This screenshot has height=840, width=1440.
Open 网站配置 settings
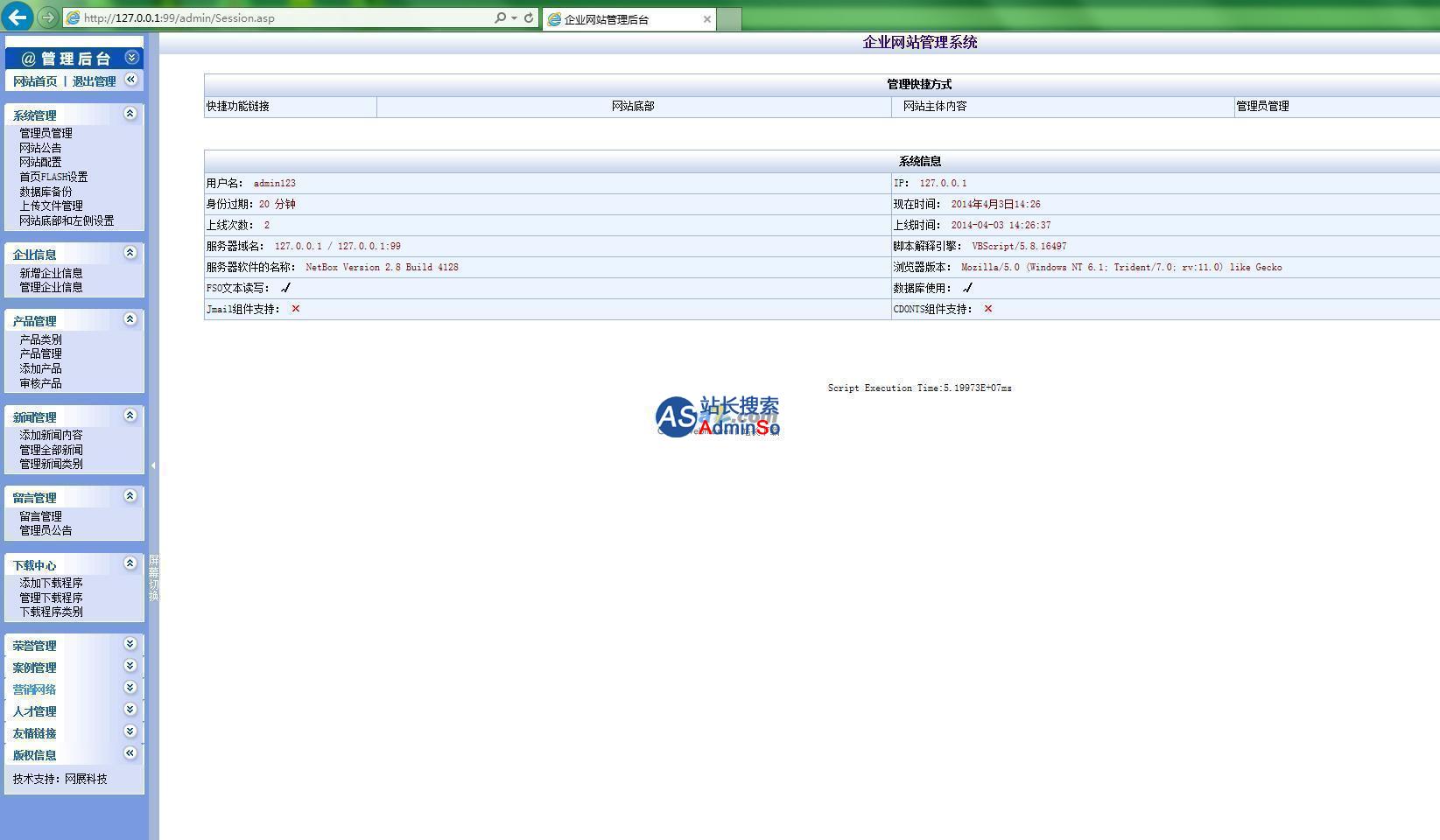pos(40,162)
